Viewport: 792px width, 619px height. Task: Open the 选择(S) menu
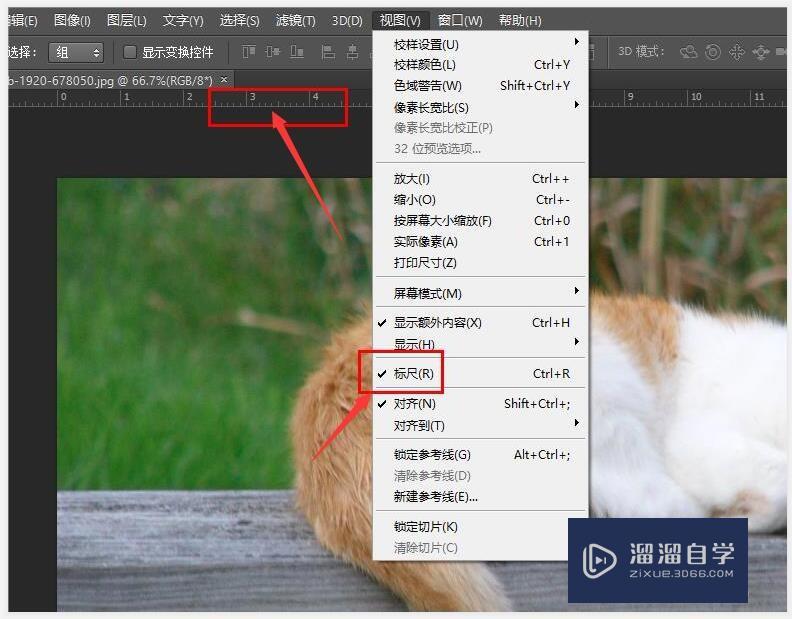[239, 21]
